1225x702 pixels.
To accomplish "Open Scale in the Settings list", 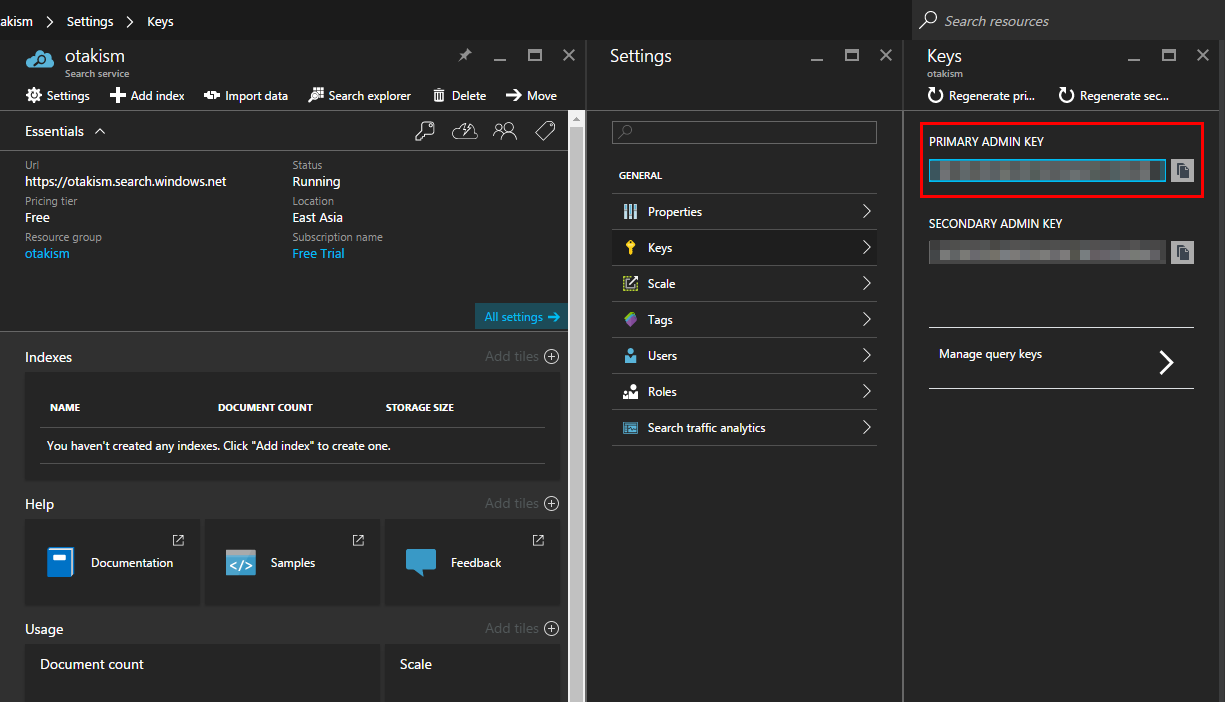I will 744,284.
